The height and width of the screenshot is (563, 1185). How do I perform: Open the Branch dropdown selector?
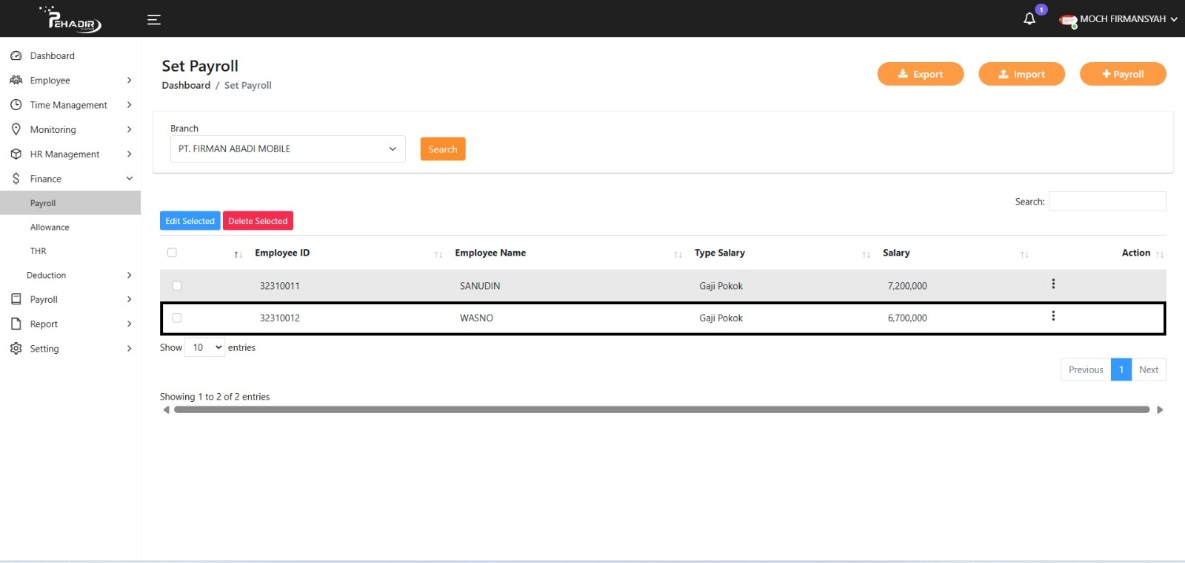(287, 149)
